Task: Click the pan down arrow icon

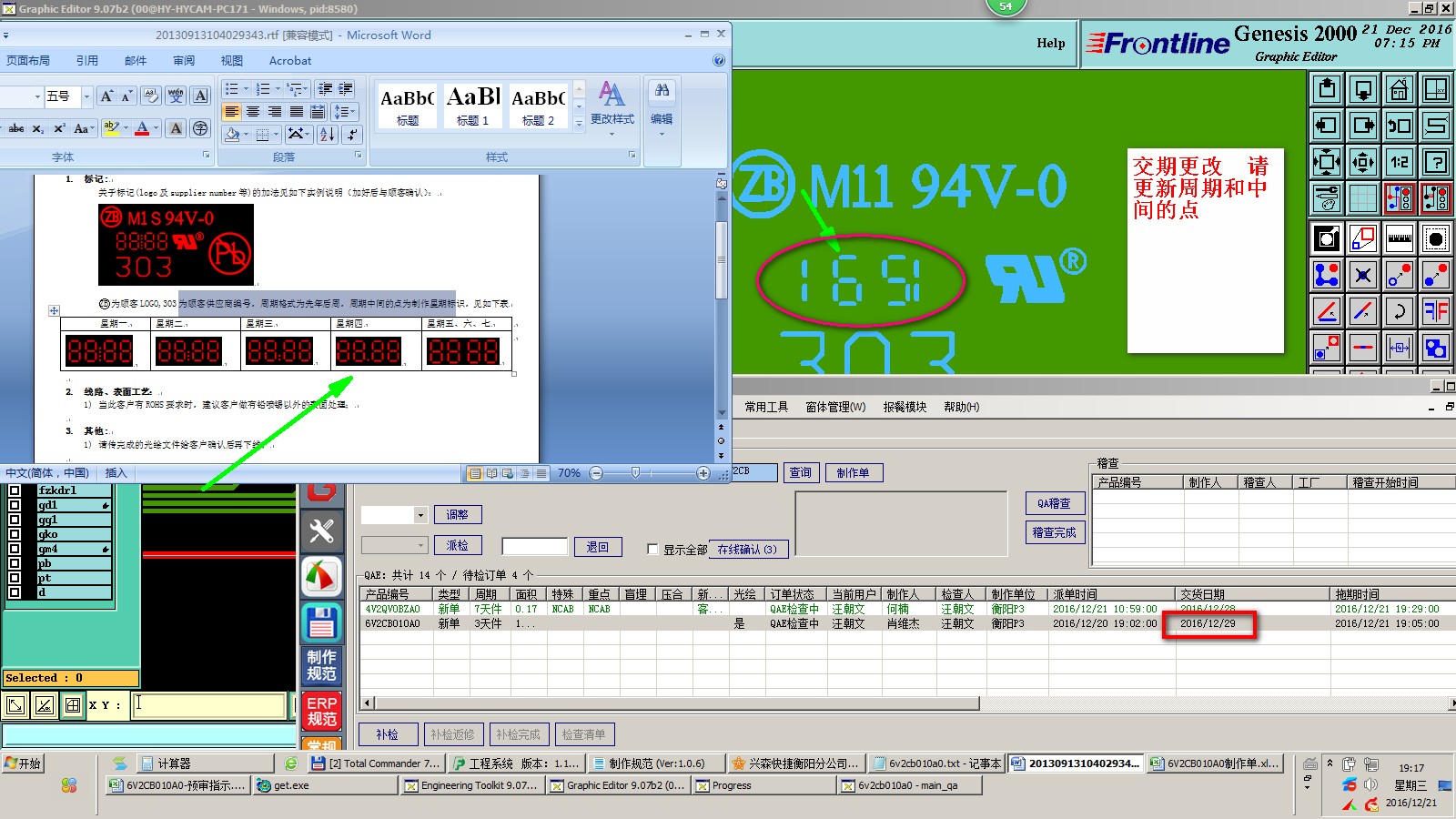Action: click(1363, 89)
